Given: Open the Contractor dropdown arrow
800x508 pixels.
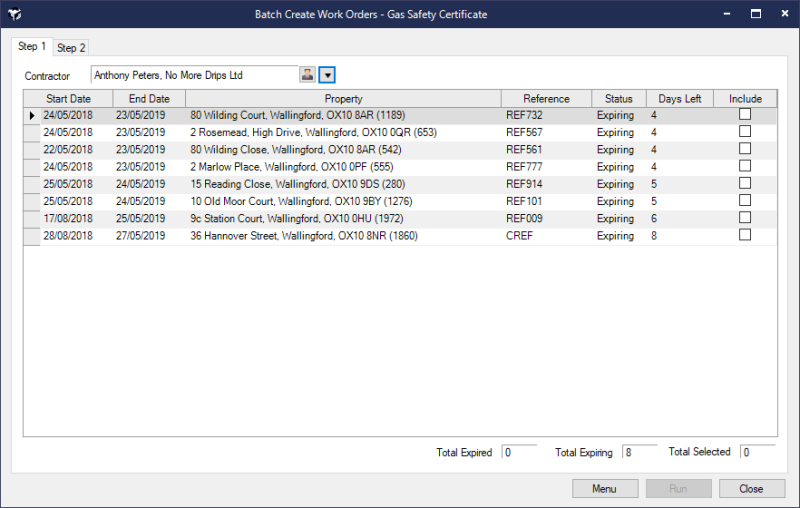Looking at the screenshot, I should point(327,75).
